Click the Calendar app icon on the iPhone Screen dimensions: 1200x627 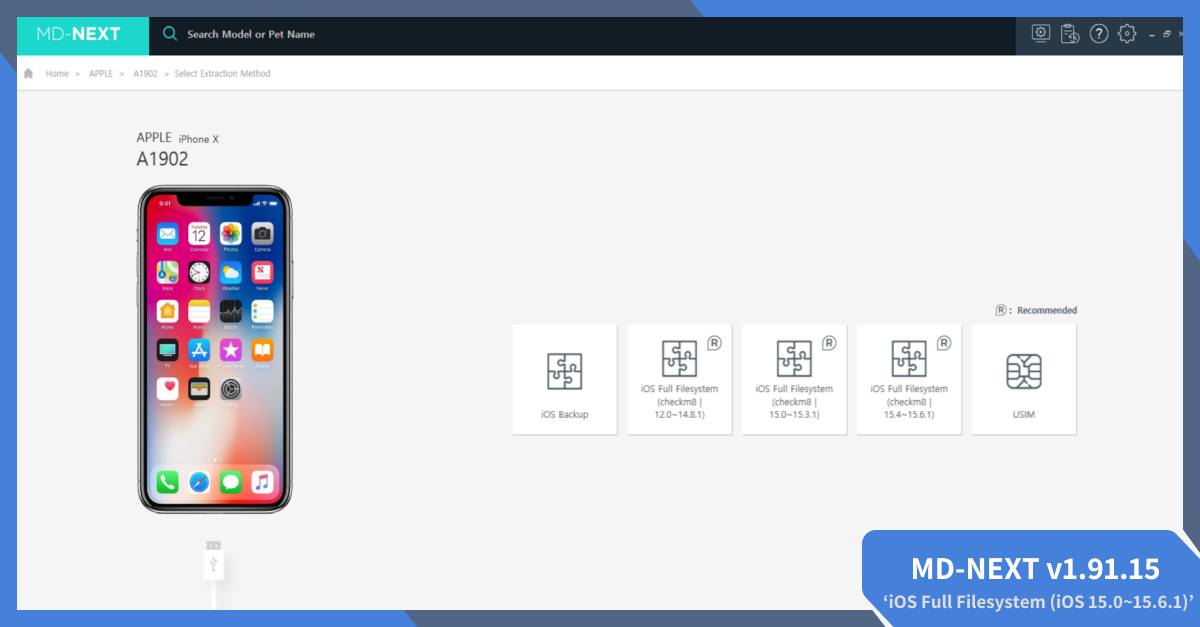(x=199, y=233)
